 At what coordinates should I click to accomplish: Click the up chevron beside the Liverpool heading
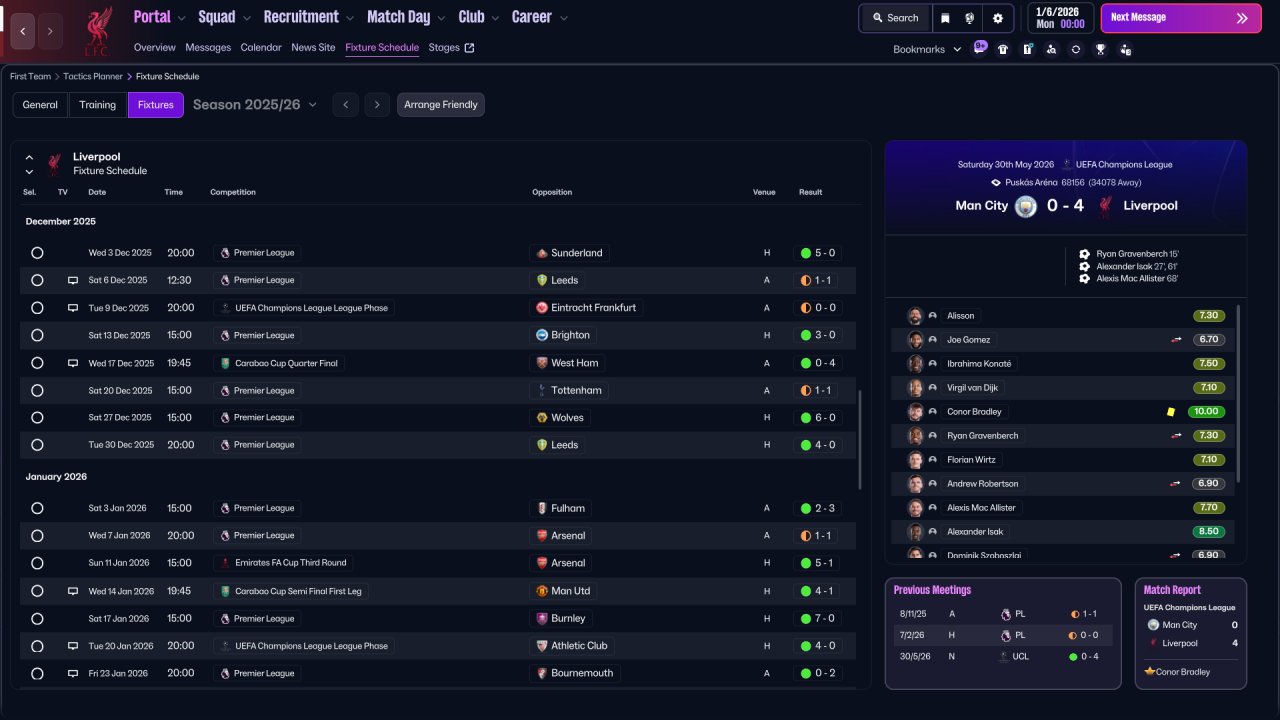29,157
